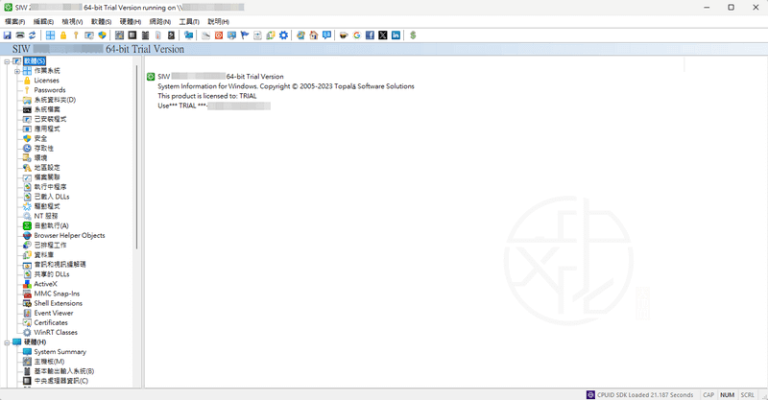Click the tree panel vertical scrollbar
This screenshot has height=400, width=768.
coord(137,150)
